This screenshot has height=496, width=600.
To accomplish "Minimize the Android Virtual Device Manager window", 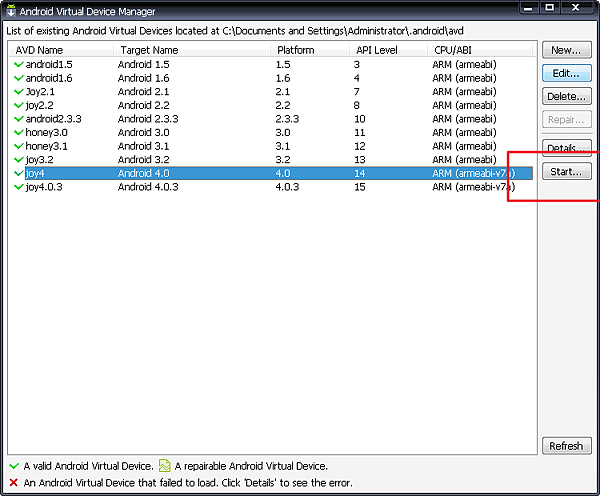I will pos(528,8).
